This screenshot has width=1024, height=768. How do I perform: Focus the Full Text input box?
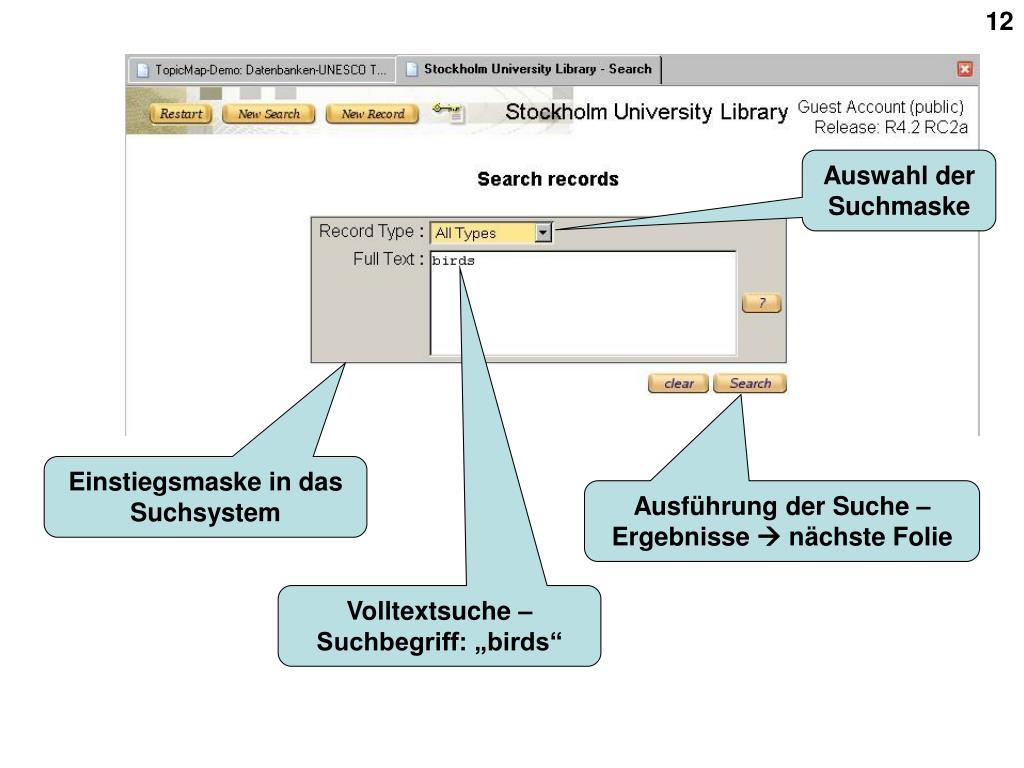point(583,304)
